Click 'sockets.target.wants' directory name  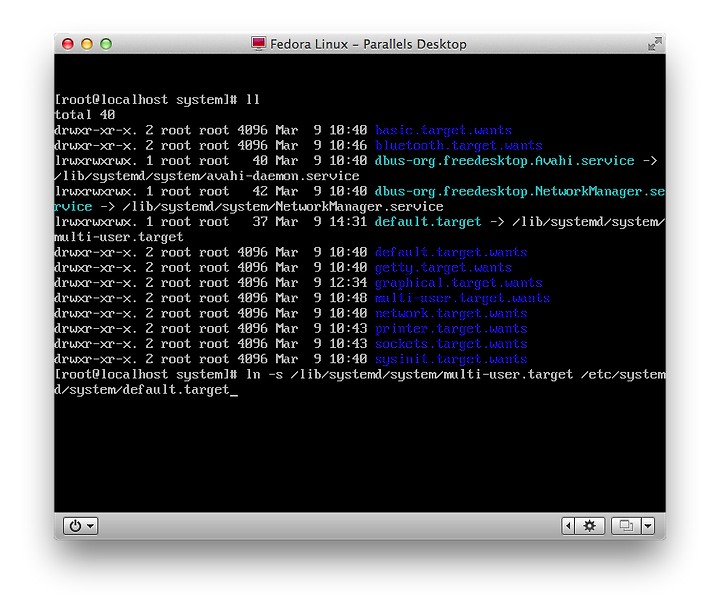pos(451,344)
